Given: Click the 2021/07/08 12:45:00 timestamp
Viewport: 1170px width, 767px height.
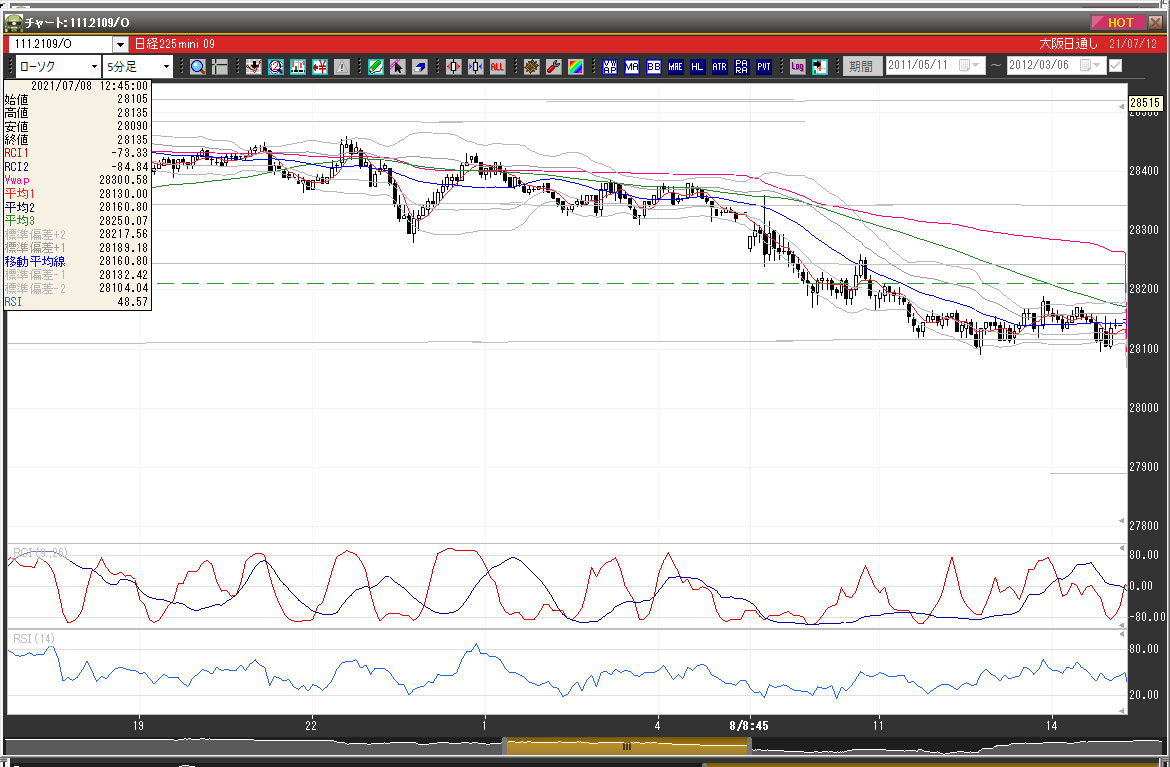Looking at the screenshot, I should coord(89,86).
